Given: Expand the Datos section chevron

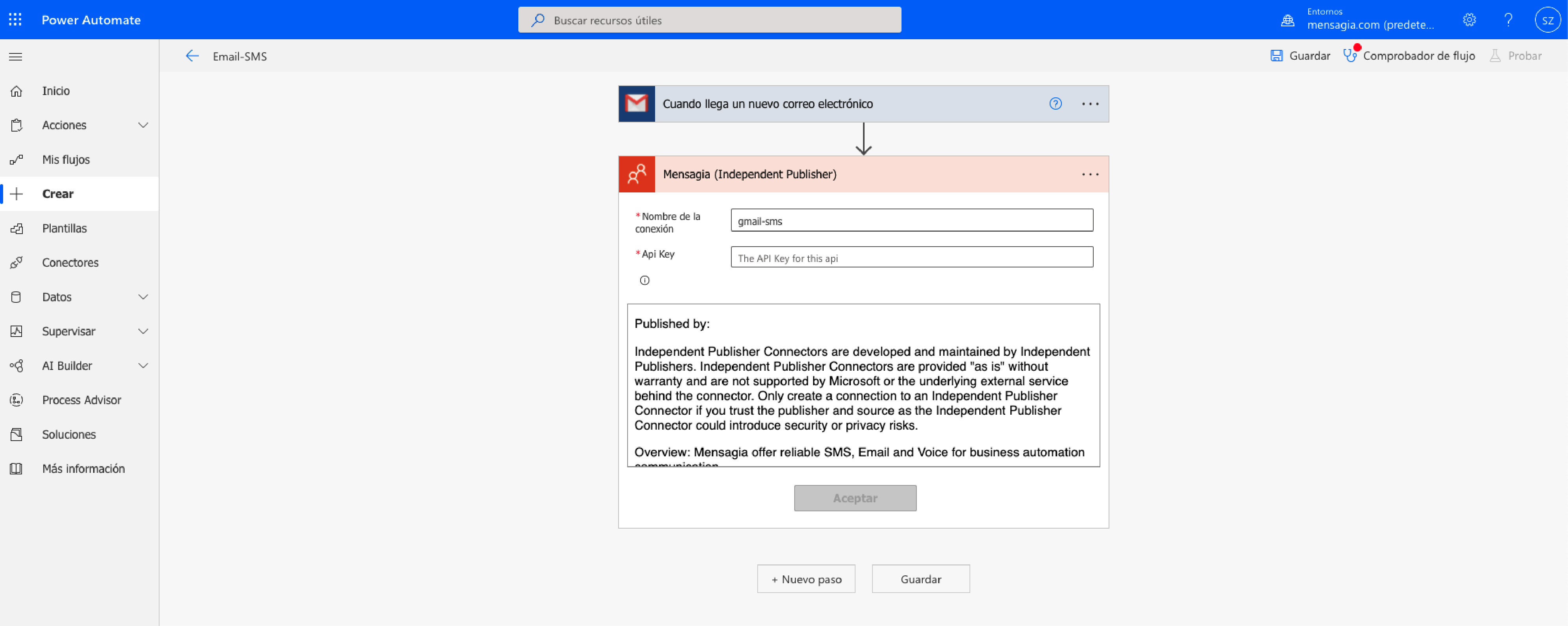Looking at the screenshot, I should pos(143,297).
